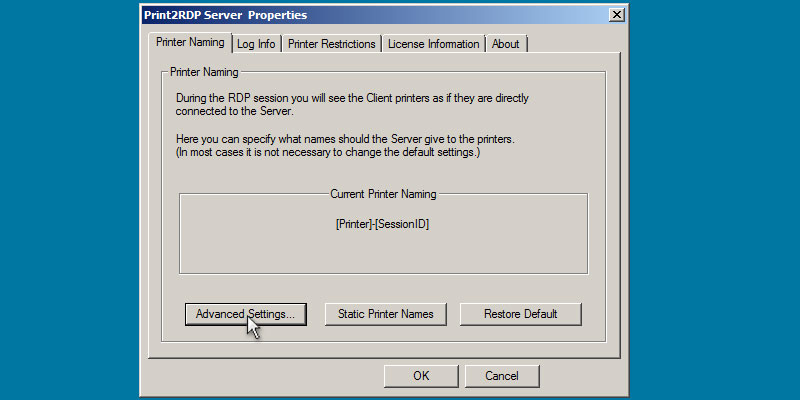Confirm the dialog with OK
This screenshot has width=800, height=400.
421,376
